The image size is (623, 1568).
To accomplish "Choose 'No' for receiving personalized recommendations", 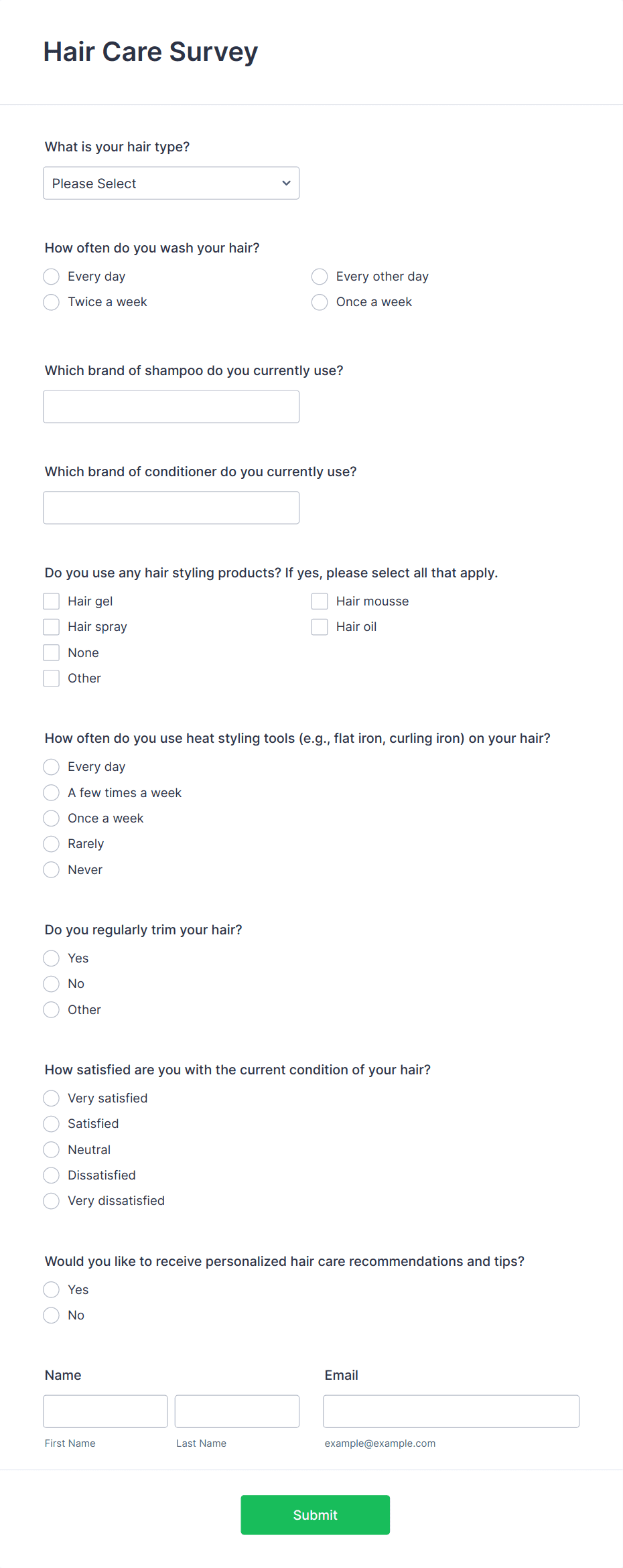I will pyautogui.click(x=51, y=1315).
